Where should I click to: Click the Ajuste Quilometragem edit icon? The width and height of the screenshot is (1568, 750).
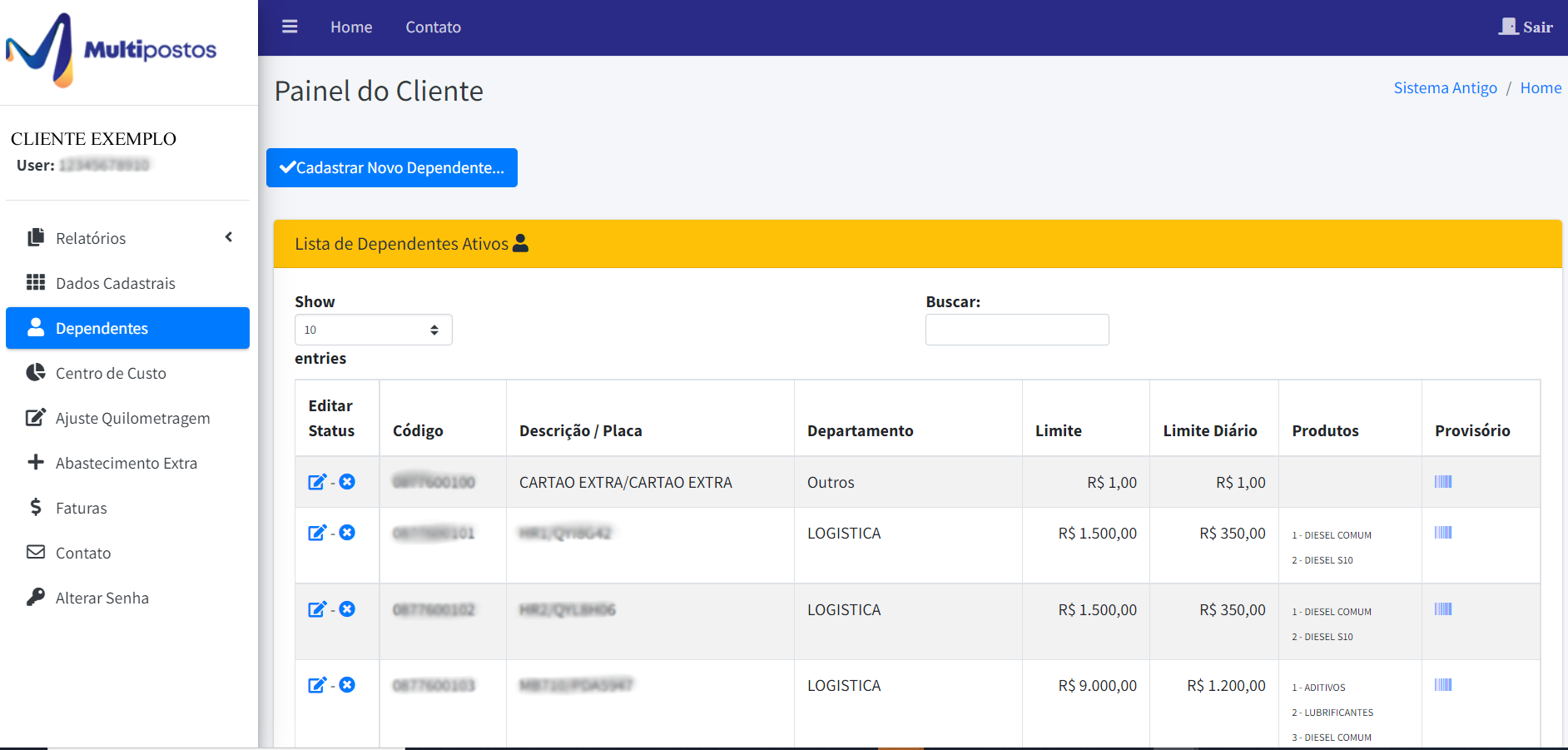coord(36,417)
